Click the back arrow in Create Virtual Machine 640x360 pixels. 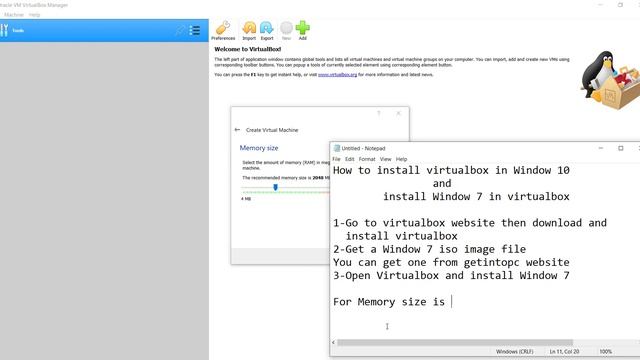[x=237, y=130]
